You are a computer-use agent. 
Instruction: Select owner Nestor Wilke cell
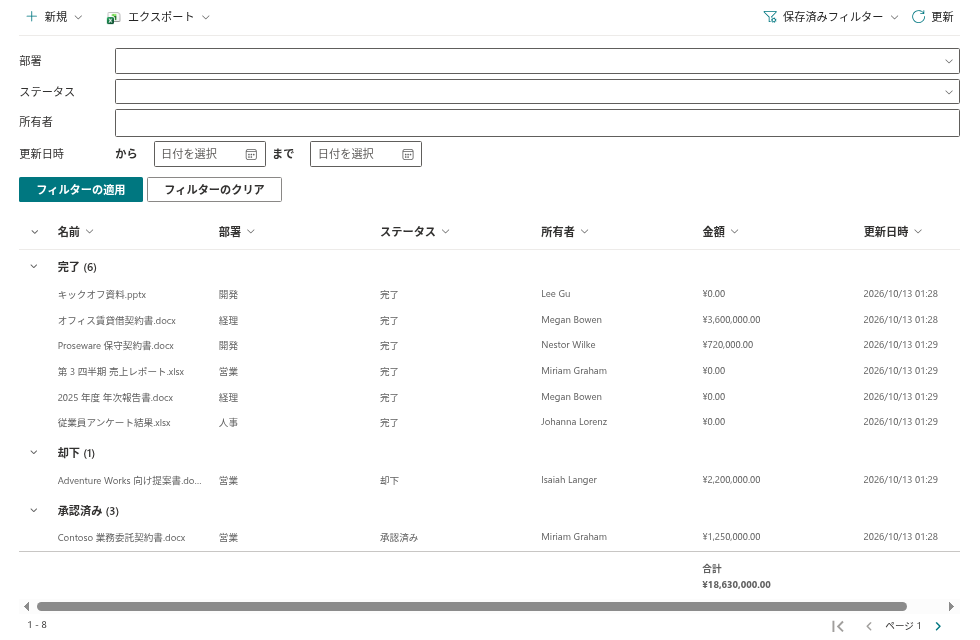pyautogui.click(x=568, y=345)
